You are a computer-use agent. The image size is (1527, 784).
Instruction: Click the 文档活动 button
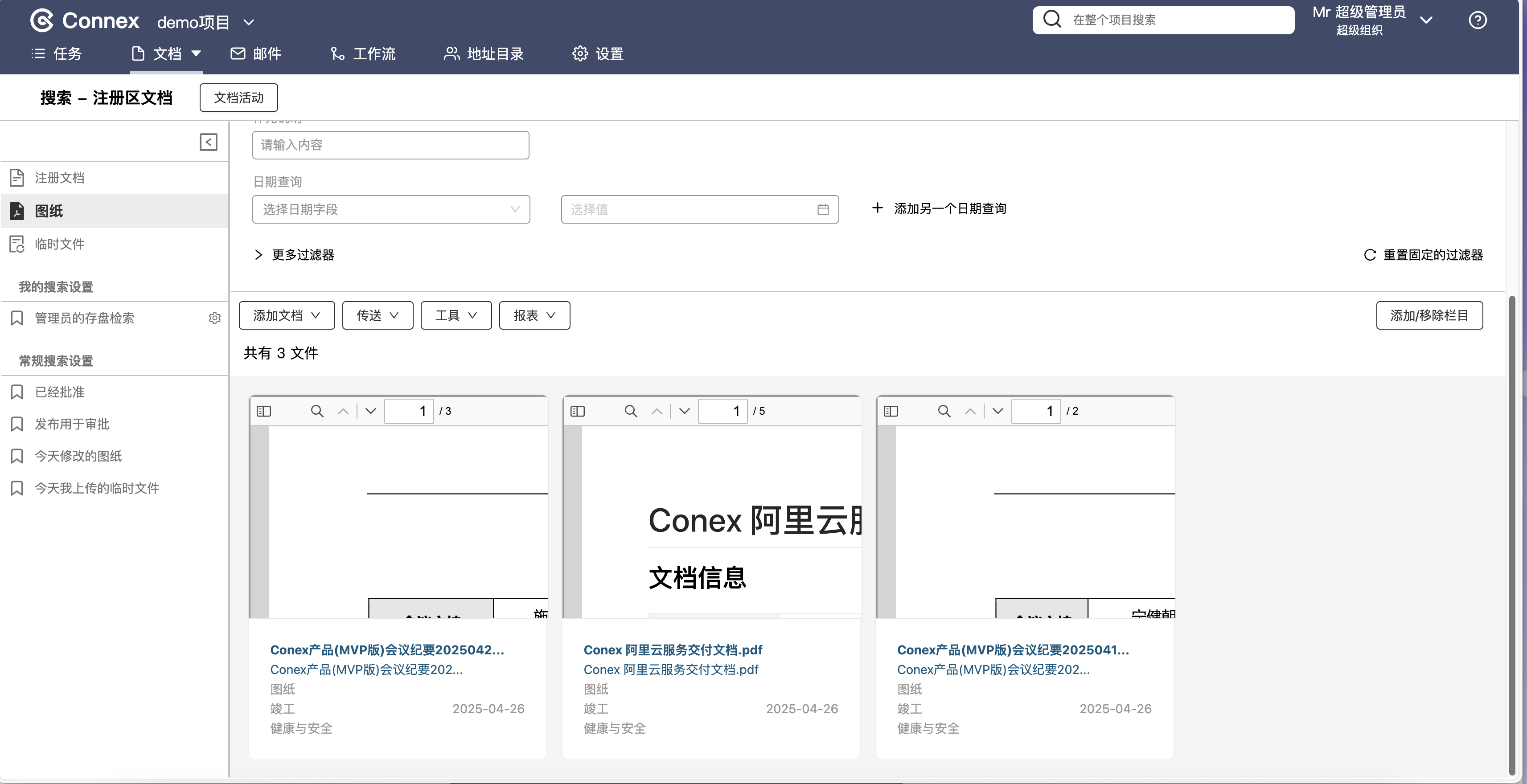pyautogui.click(x=238, y=98)
